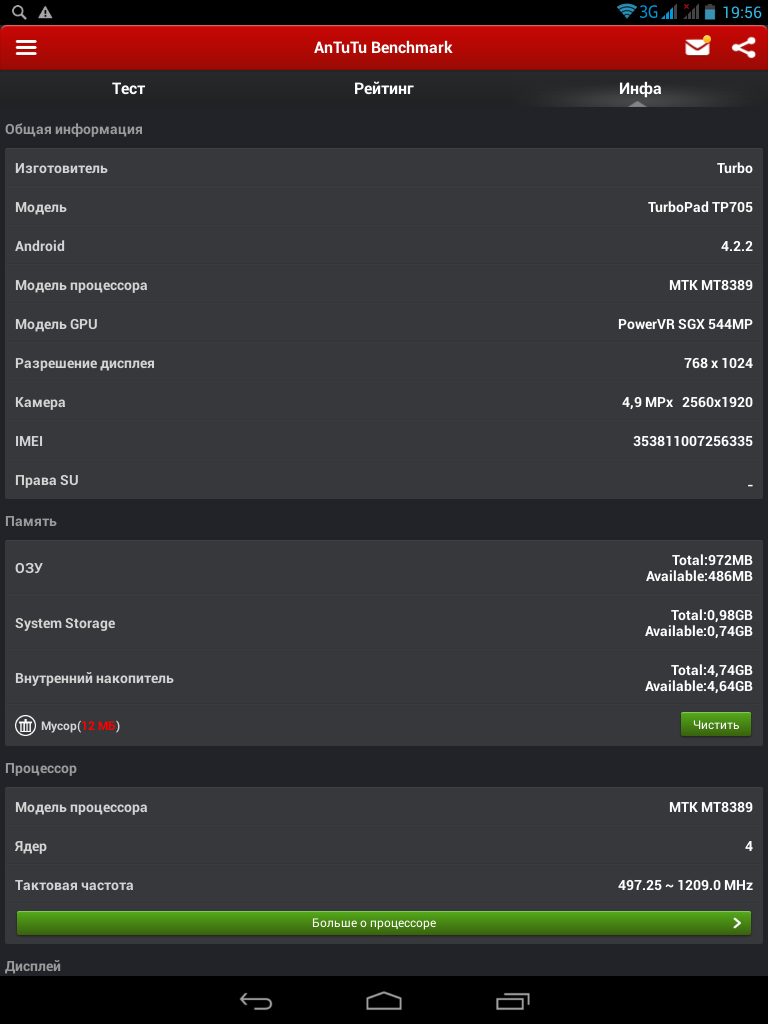Tap the search magnifier status icon

(19, 12)
